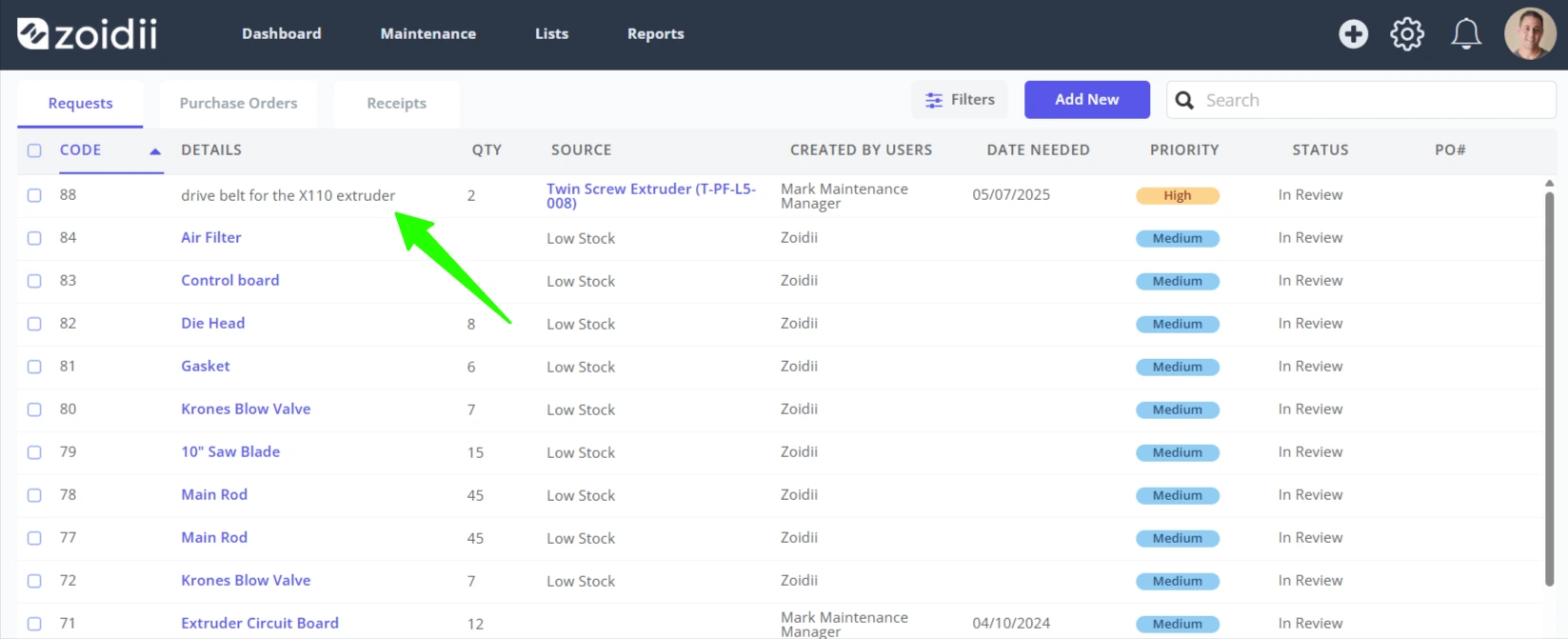The image size is (1568, 639).
Task: Open Main Rod in row 77
Action: pos(214,538)
